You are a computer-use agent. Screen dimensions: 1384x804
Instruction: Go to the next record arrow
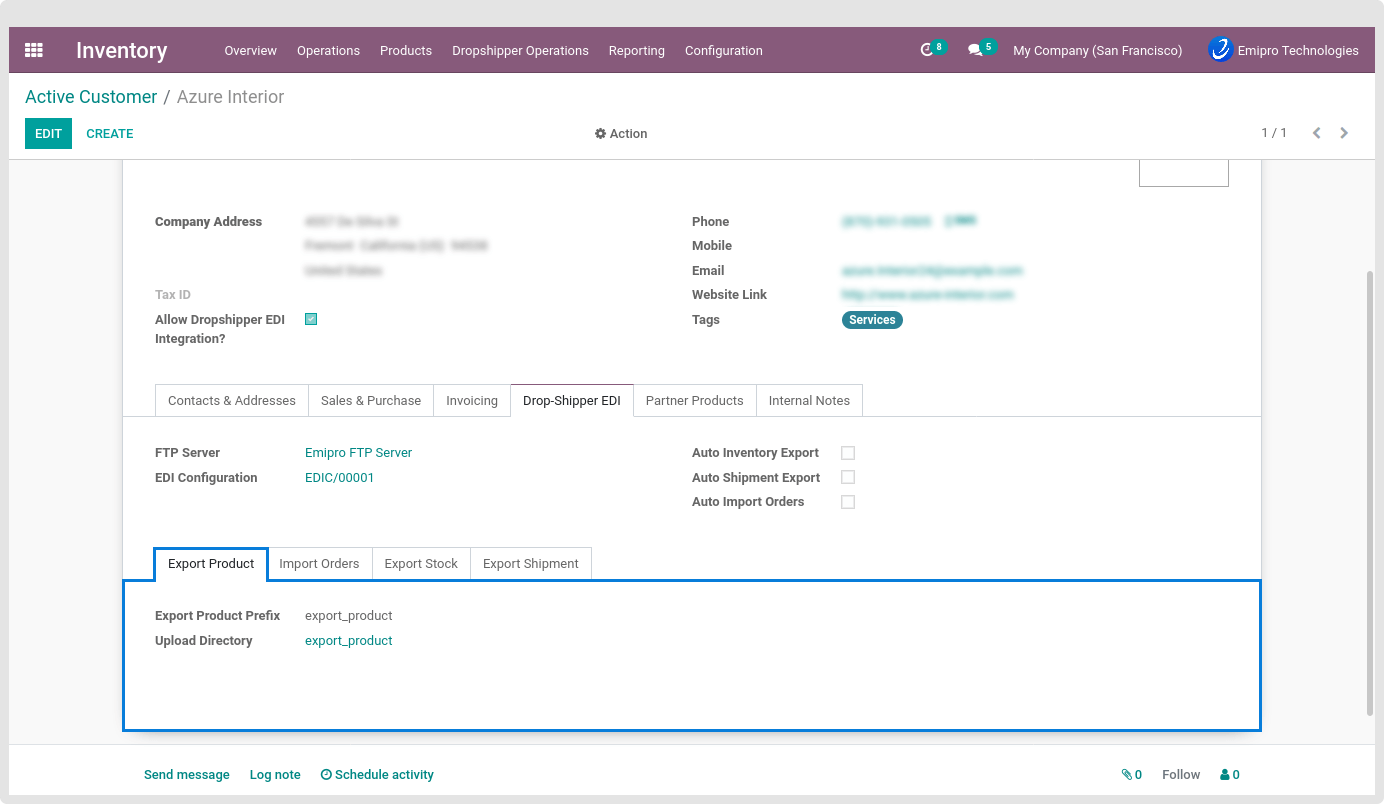[1344, 133]
